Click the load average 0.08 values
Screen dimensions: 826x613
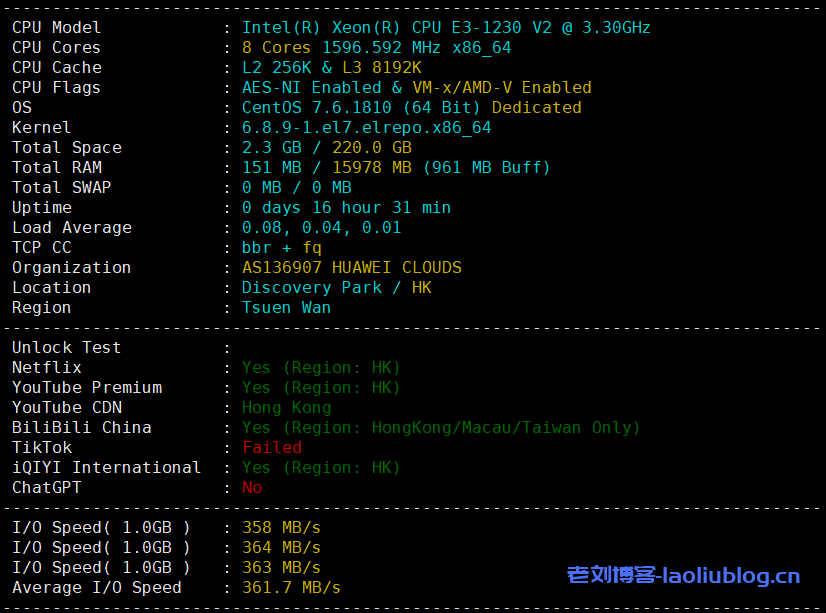pos(321,228)
